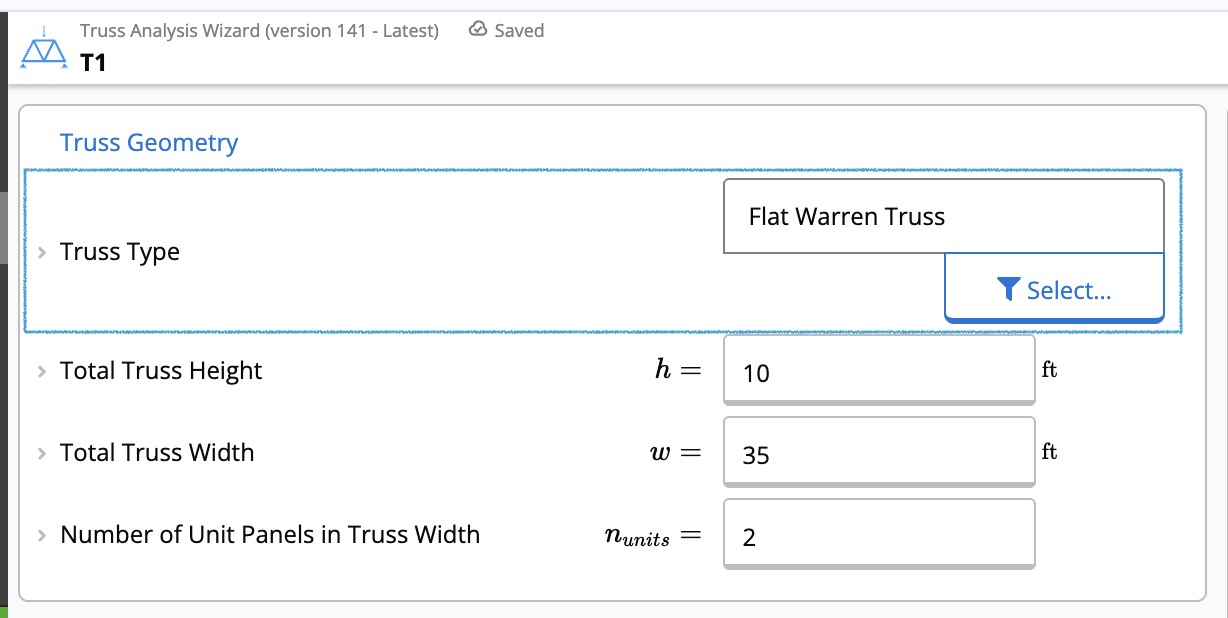Expand the Truss Type row chevron
The width and height of the screenshot is (1228, 618).
(41, 251)
